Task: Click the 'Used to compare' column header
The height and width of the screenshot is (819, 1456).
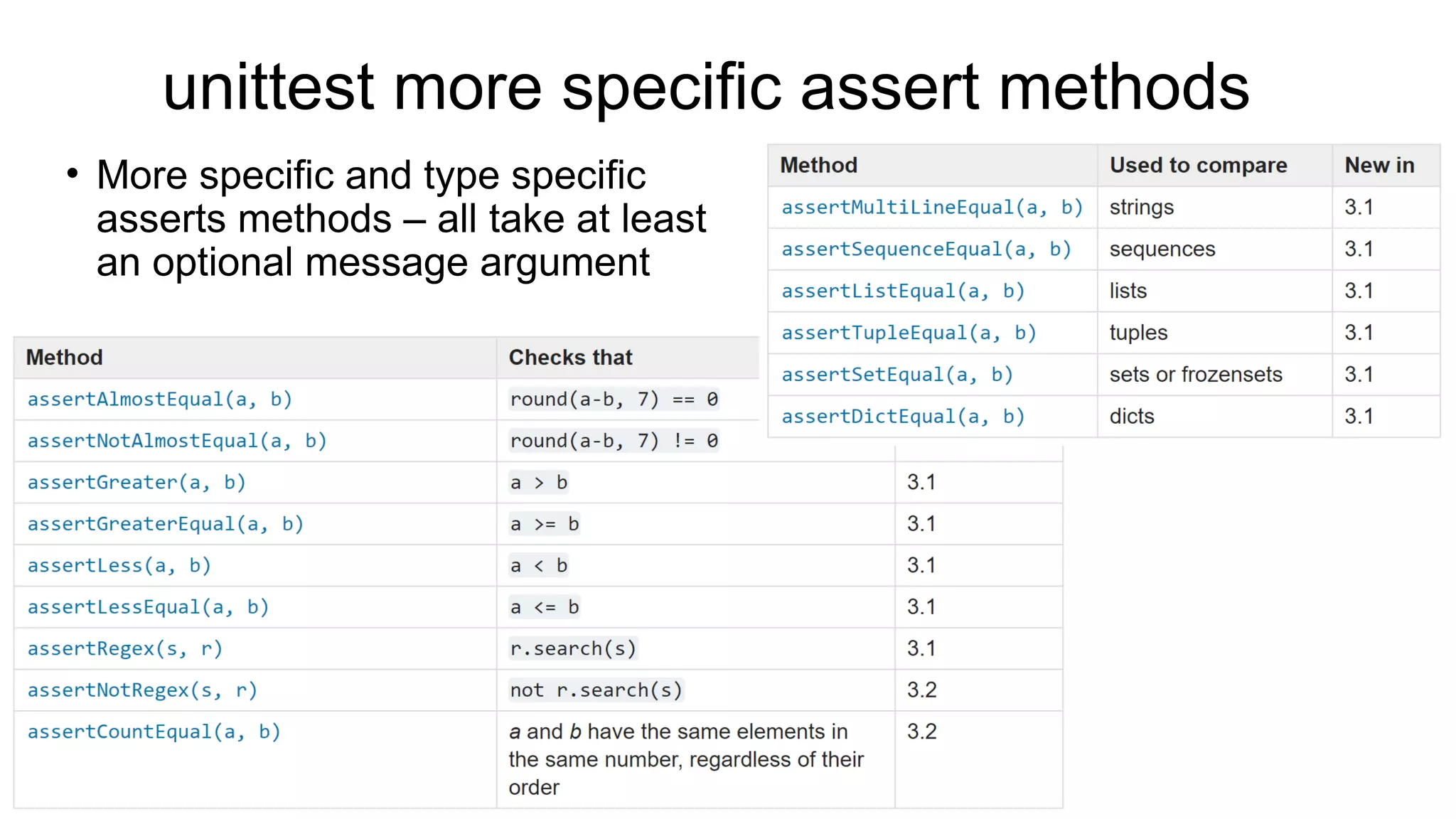Action: point(1198,166)
